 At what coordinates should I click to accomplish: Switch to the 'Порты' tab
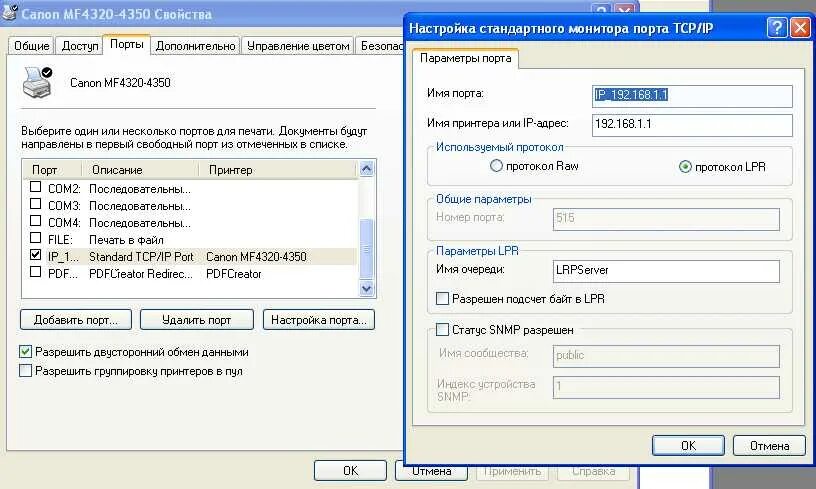[x=126, y=44]
